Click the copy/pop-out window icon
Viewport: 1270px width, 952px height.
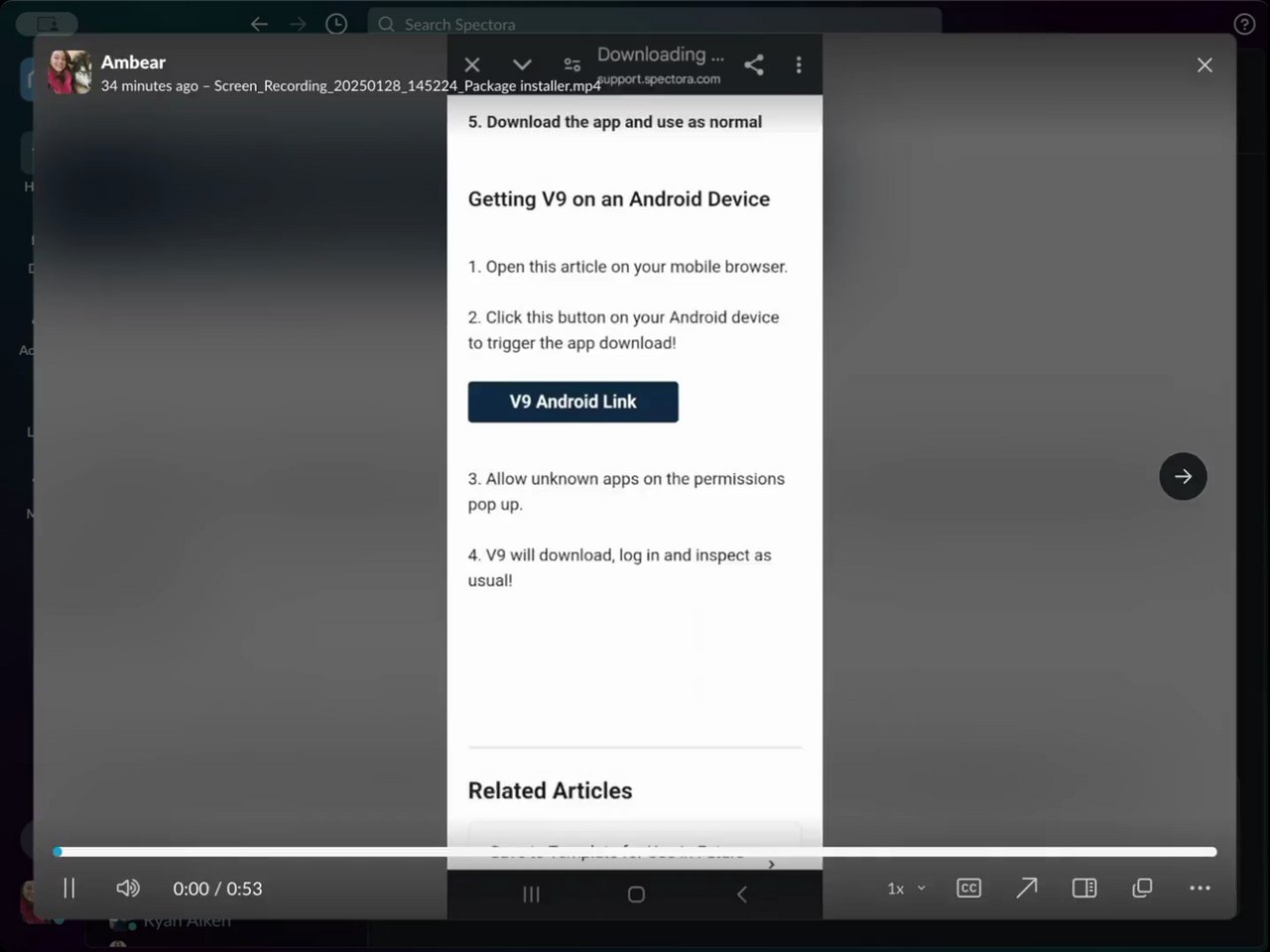coord(1142,888)
